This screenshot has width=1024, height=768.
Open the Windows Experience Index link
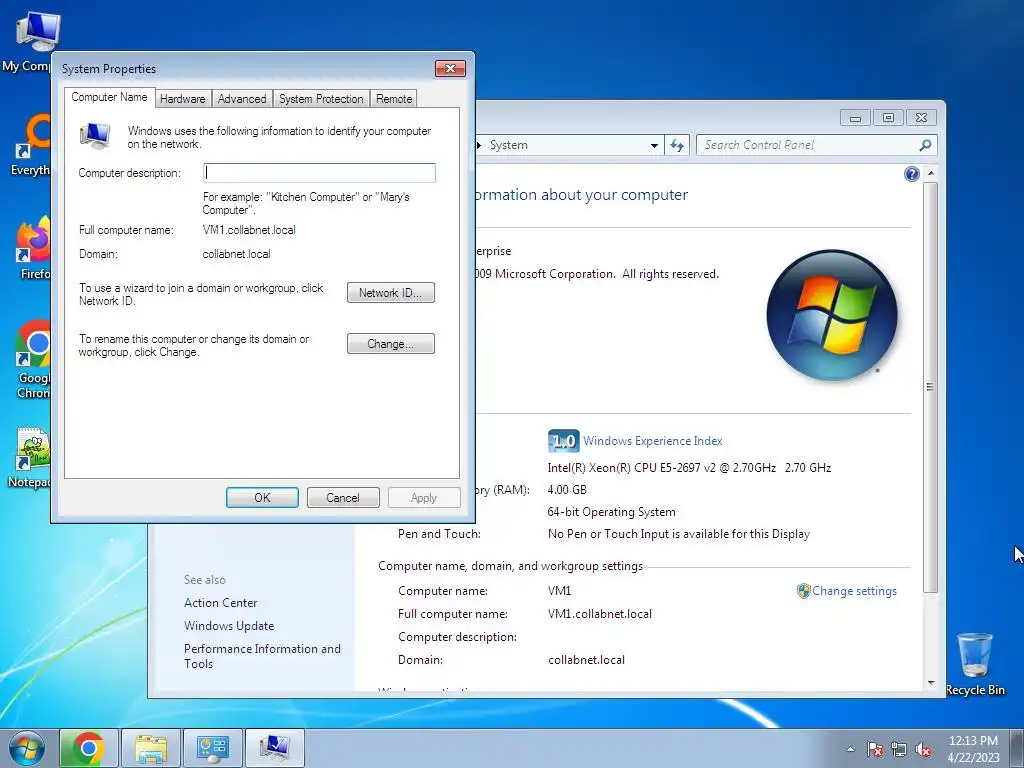pyautogui.click(x=652, y=441)
